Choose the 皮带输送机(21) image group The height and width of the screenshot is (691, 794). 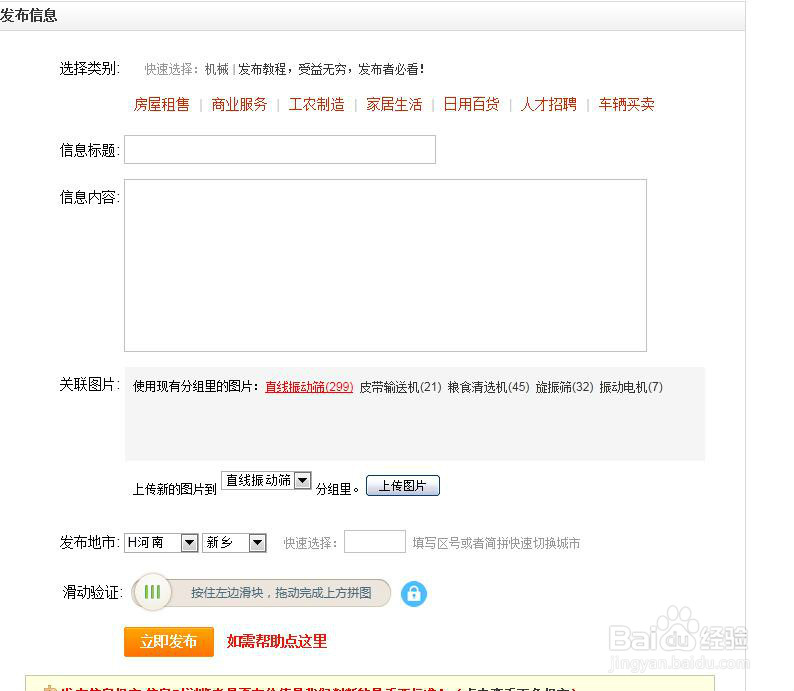tap(401, 387)
